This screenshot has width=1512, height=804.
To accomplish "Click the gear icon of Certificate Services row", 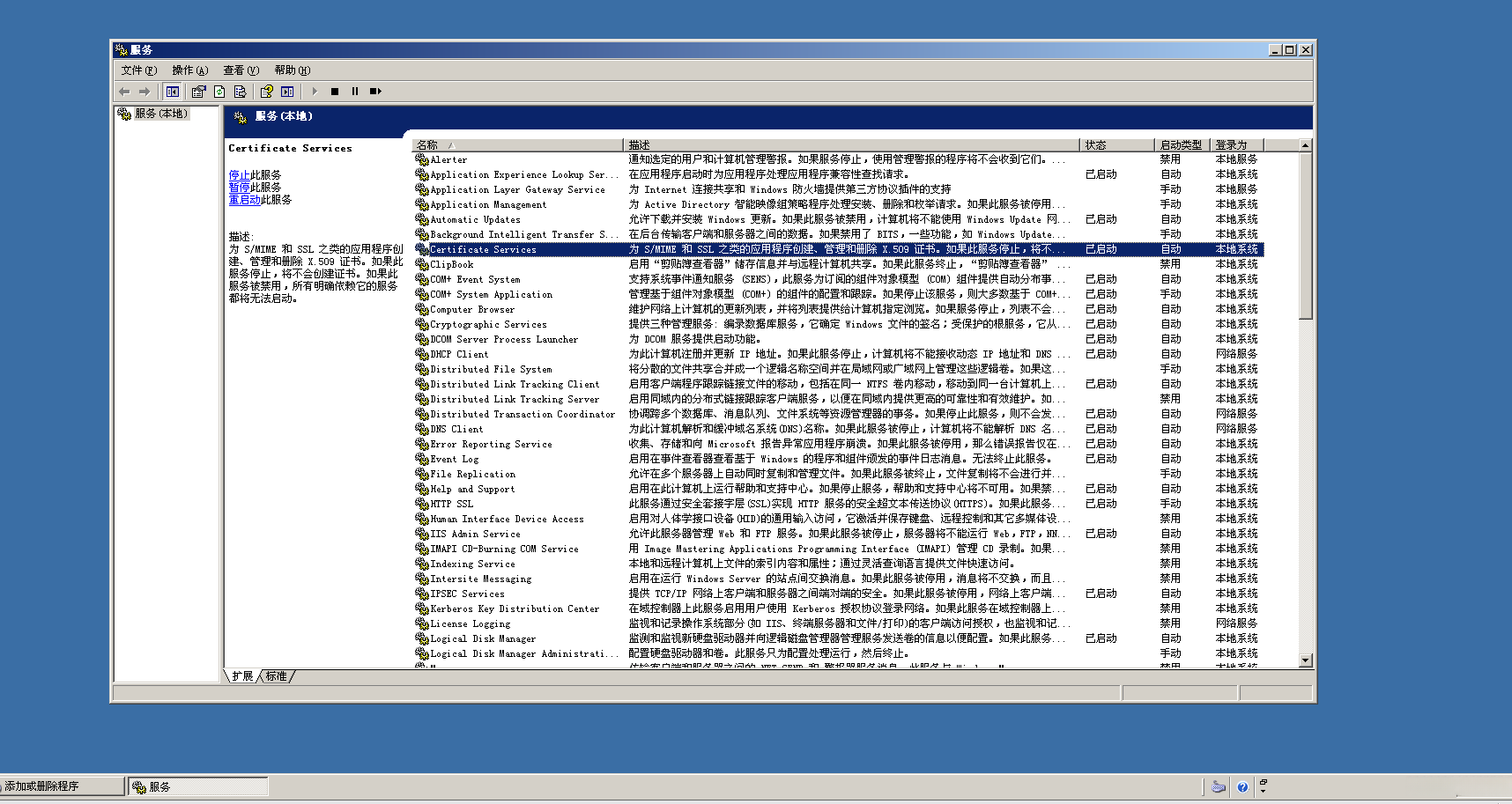I will (422, 249).
